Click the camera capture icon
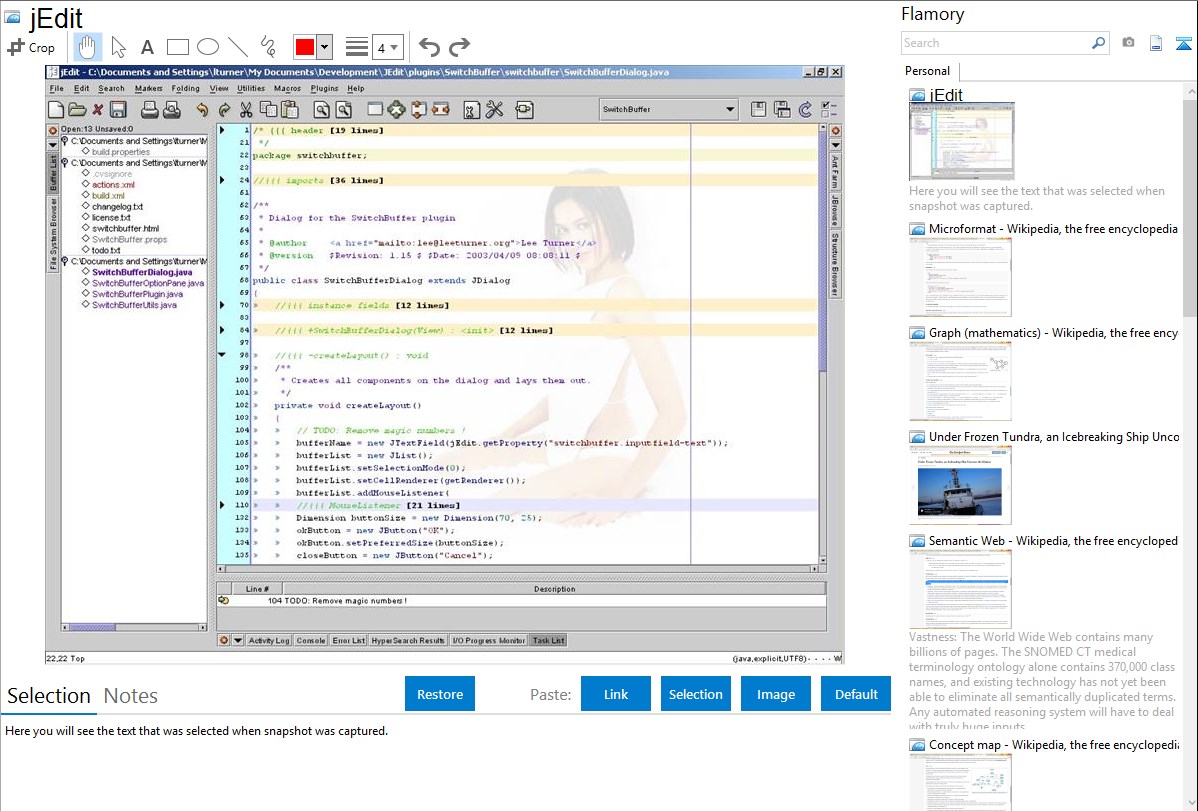 point(1128,43)
